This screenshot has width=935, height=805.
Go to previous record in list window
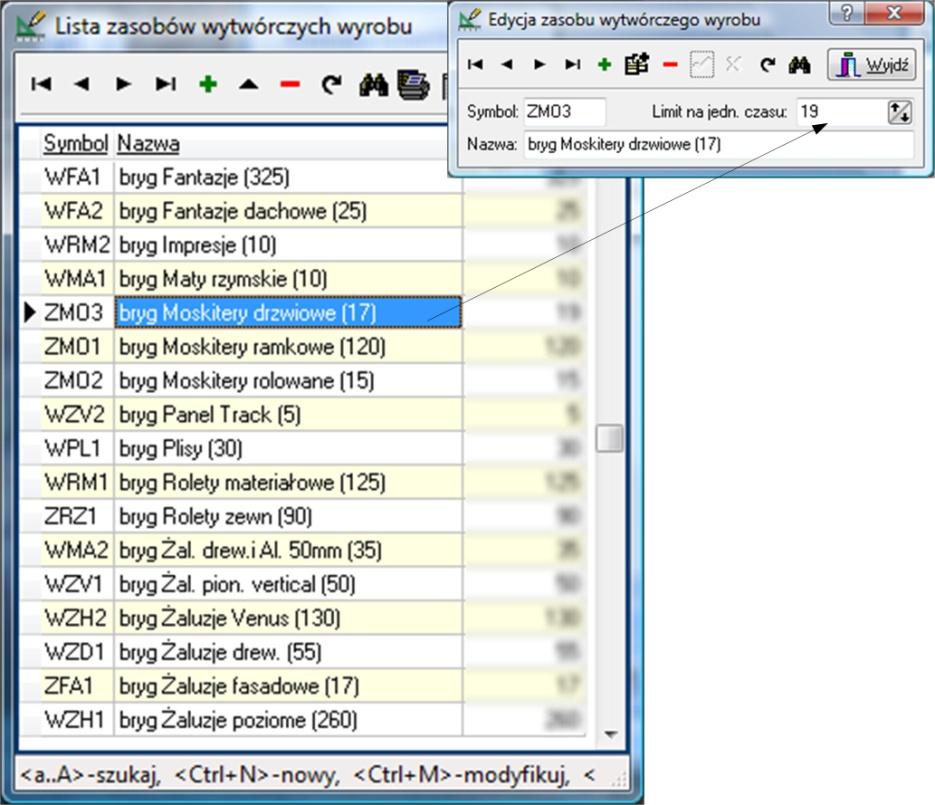(82, 84)
